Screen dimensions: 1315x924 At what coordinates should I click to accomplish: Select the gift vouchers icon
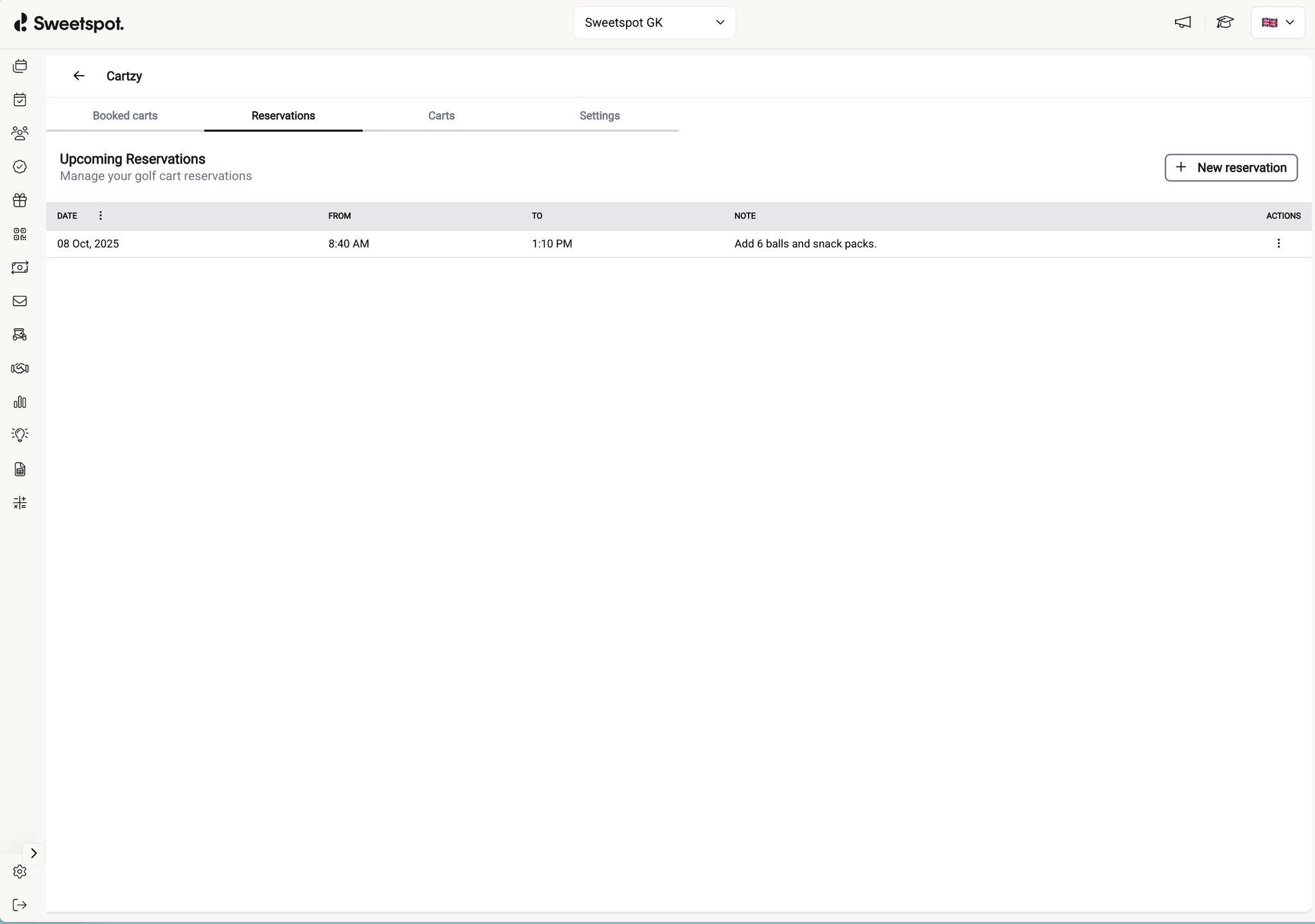pos(20,200)
